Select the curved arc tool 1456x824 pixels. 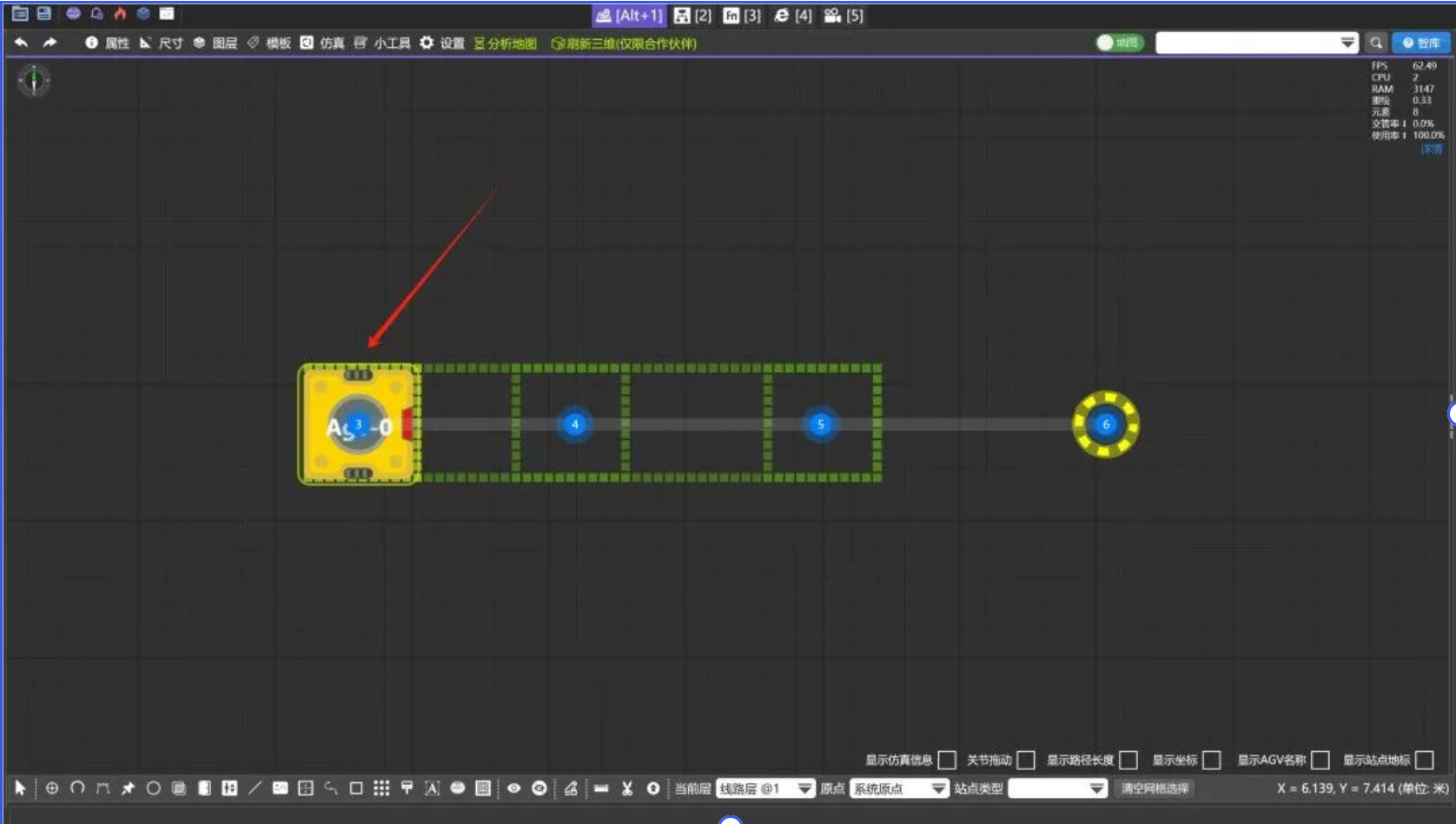77,788
